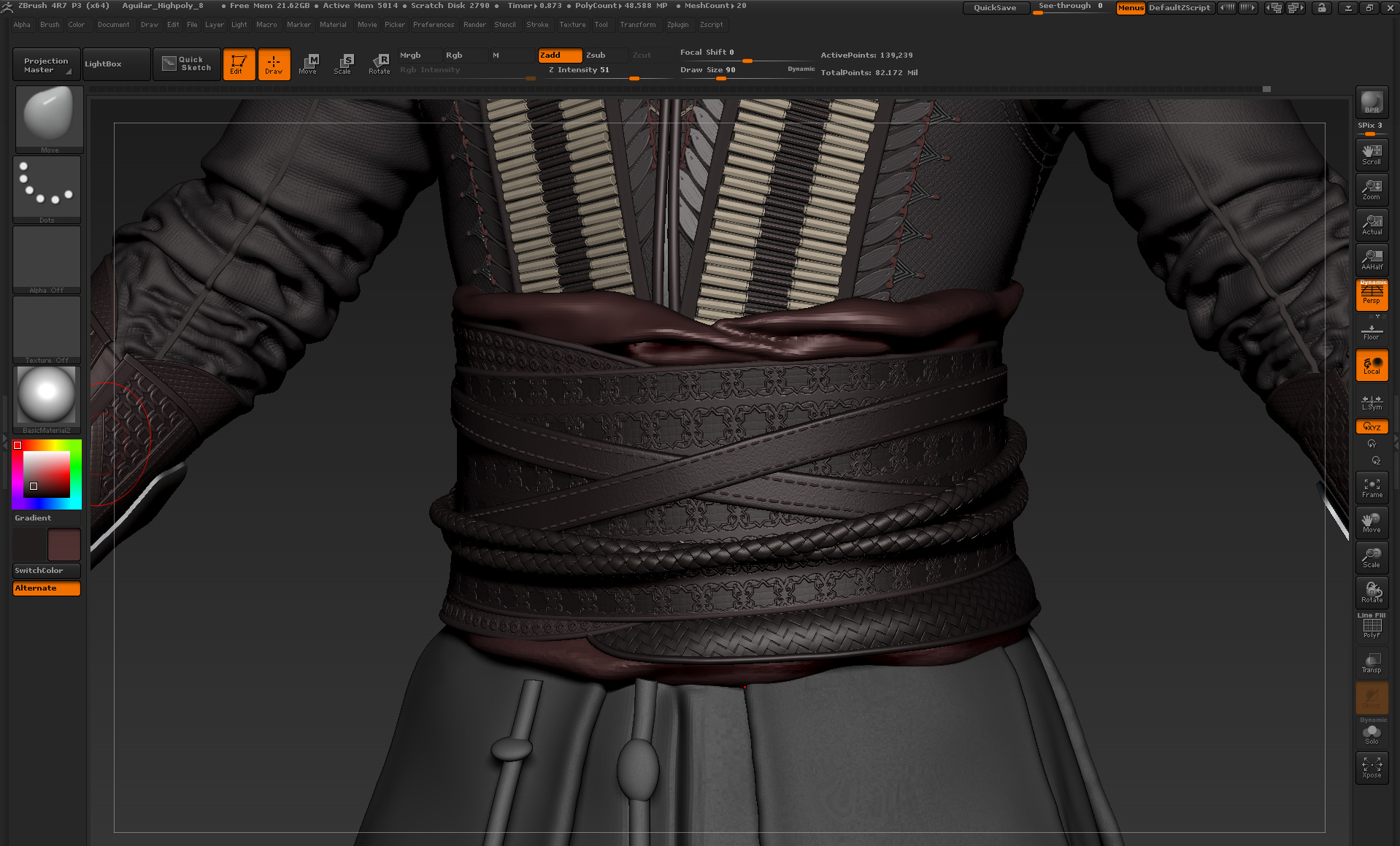Image resolution: width=1400 pixels, height=846 pixels.
Task: Click the right shelf Rotate view button
Action: pyautogui.click(x=1372, y=593)
